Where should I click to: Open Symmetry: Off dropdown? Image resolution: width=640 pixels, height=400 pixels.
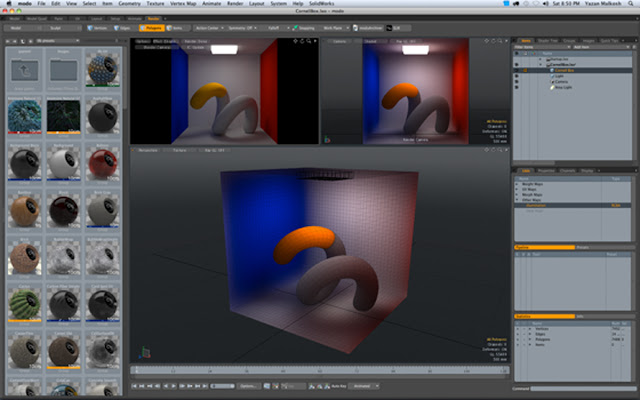[x=242, y=28]
